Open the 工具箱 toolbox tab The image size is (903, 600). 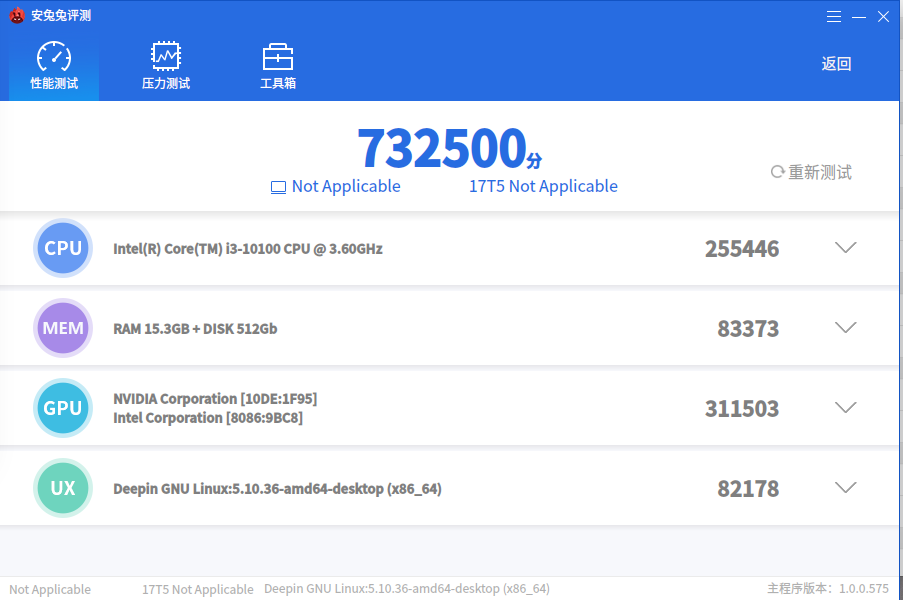(278, 66)
